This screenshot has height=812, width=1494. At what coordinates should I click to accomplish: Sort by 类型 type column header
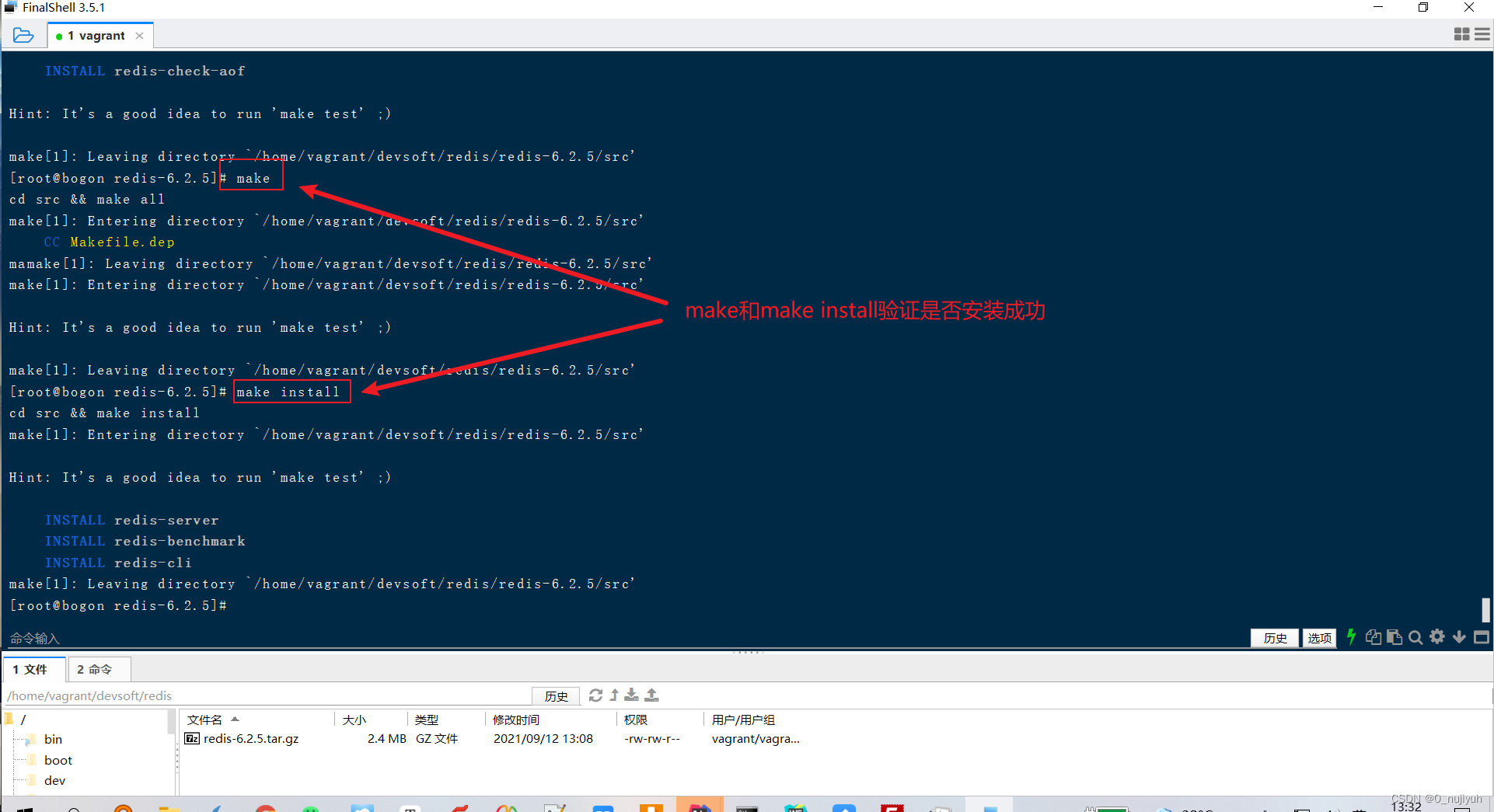(x=446, y=720)
